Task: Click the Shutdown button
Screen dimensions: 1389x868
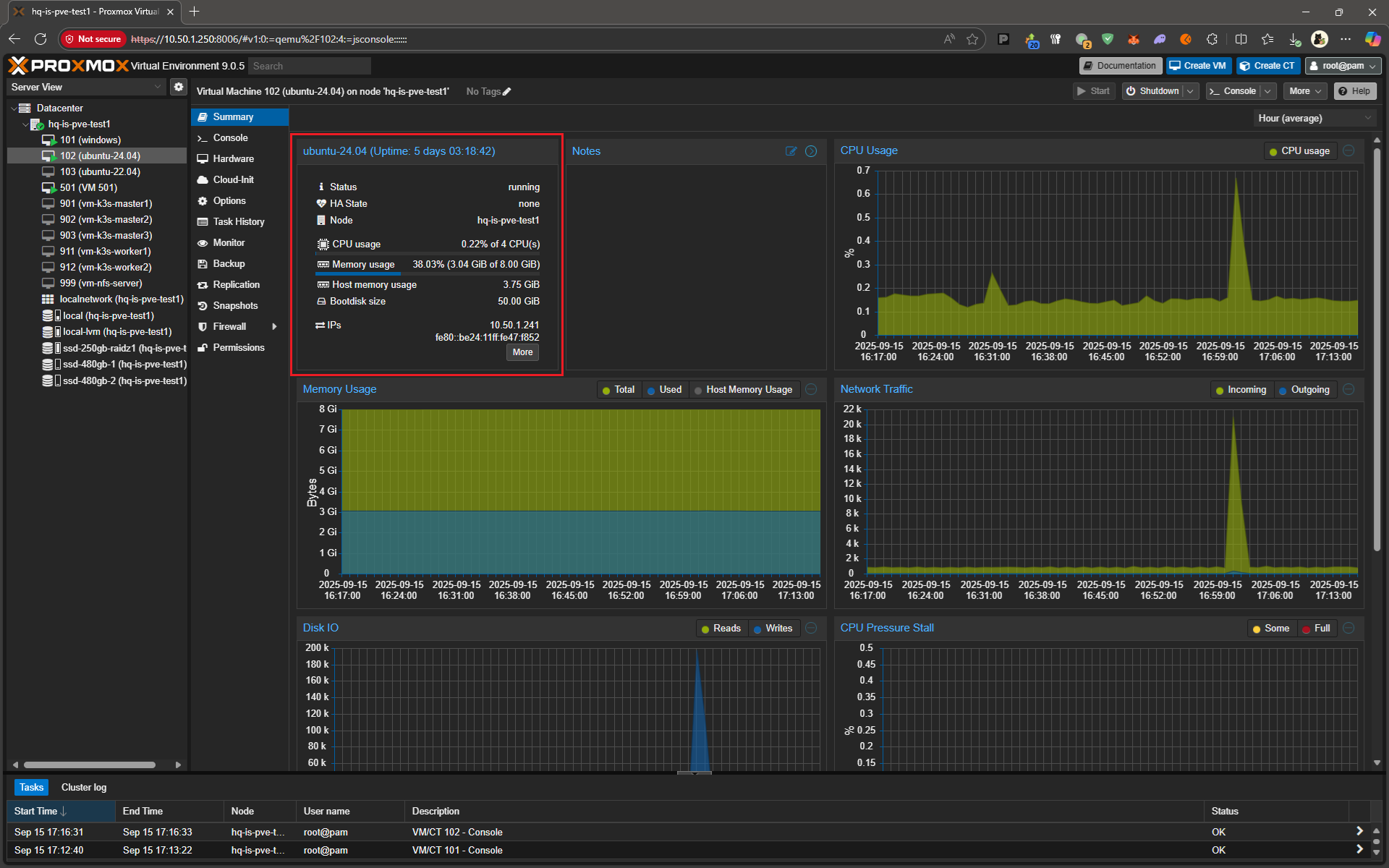Action: (x=1152, y=91)
